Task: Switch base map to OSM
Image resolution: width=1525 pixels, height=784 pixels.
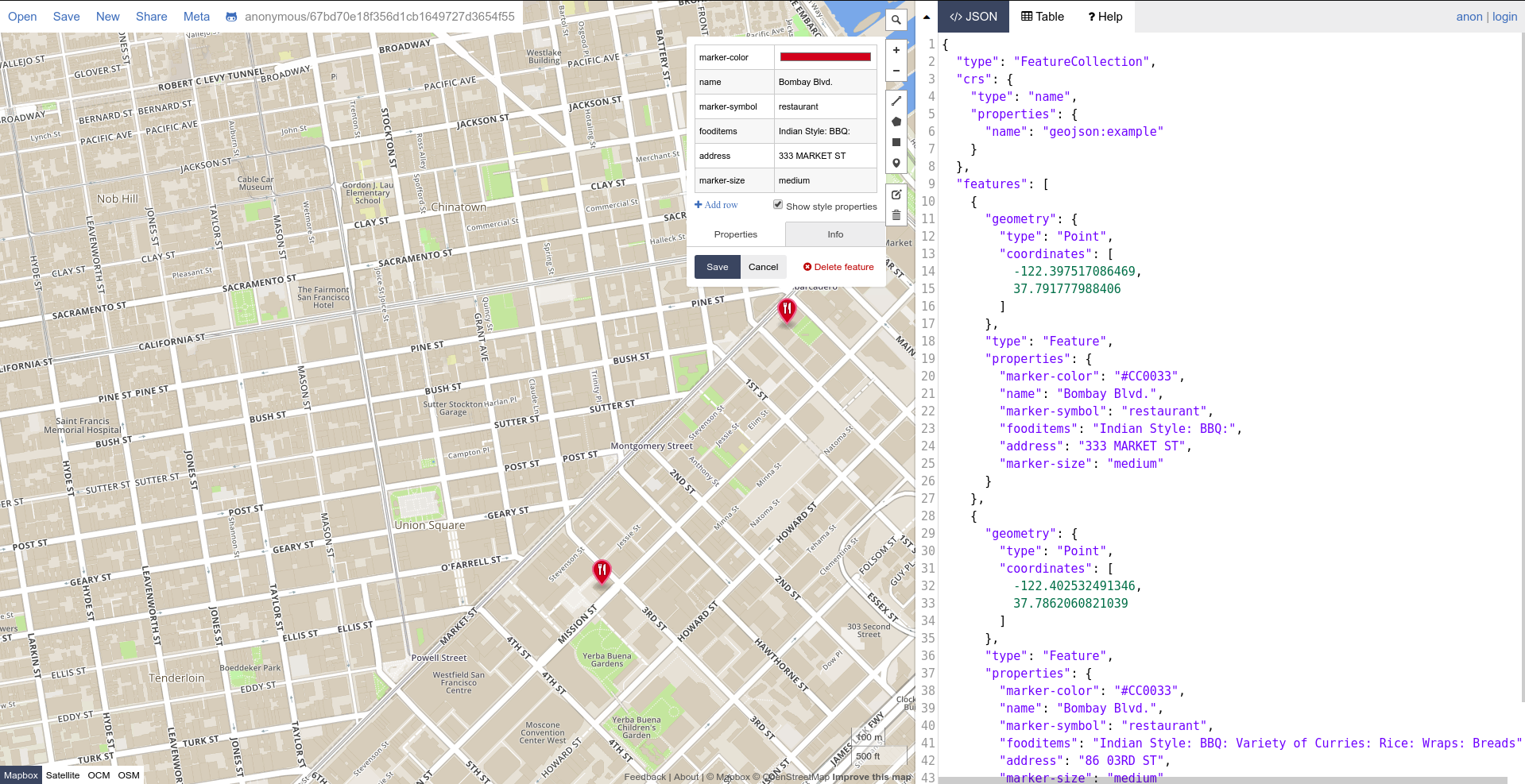Action: pos(128,775)
